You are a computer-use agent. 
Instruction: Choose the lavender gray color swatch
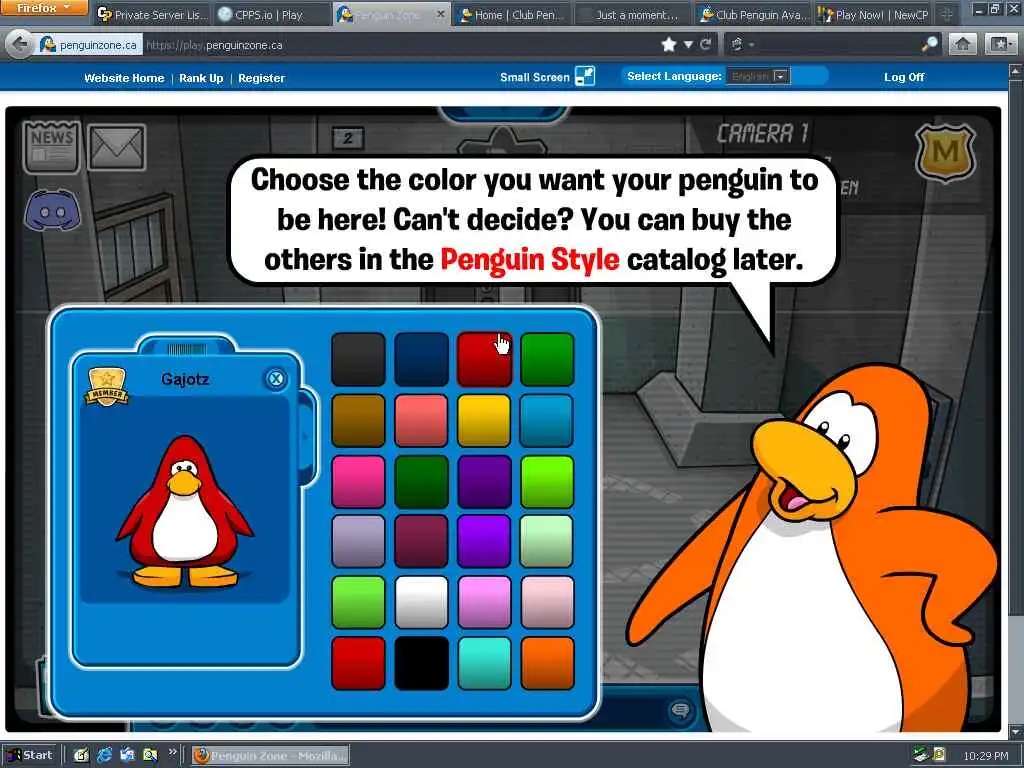coord(358,541)
